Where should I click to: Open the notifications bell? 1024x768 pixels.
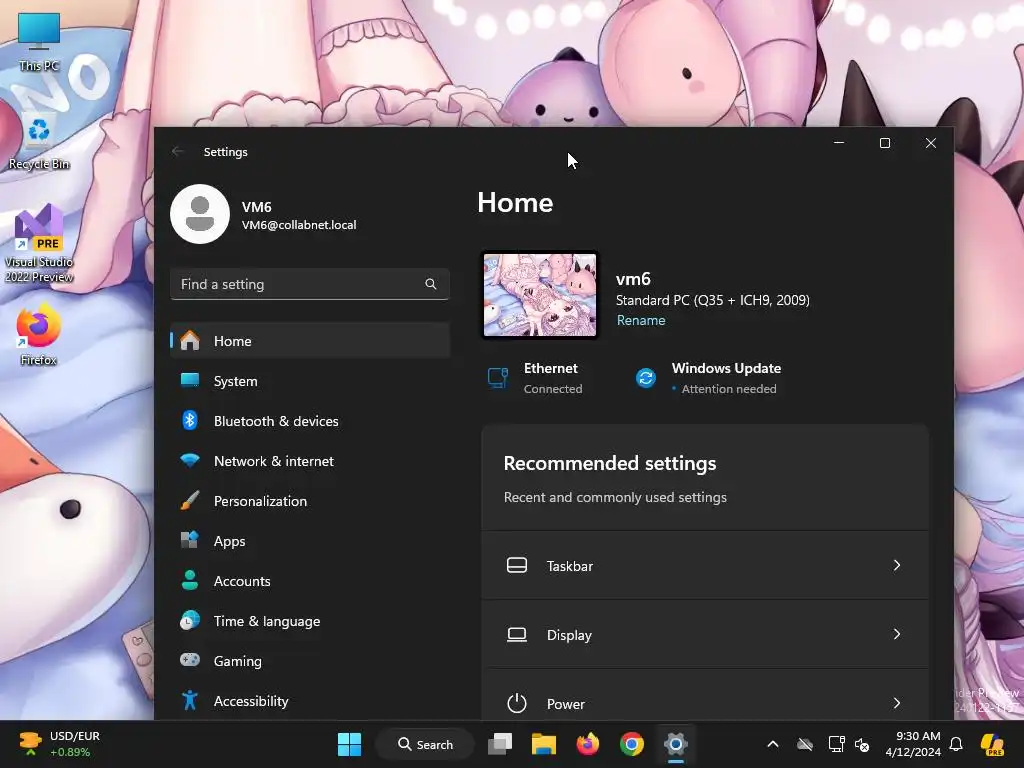pyautogui.click(x=956, y=744)
